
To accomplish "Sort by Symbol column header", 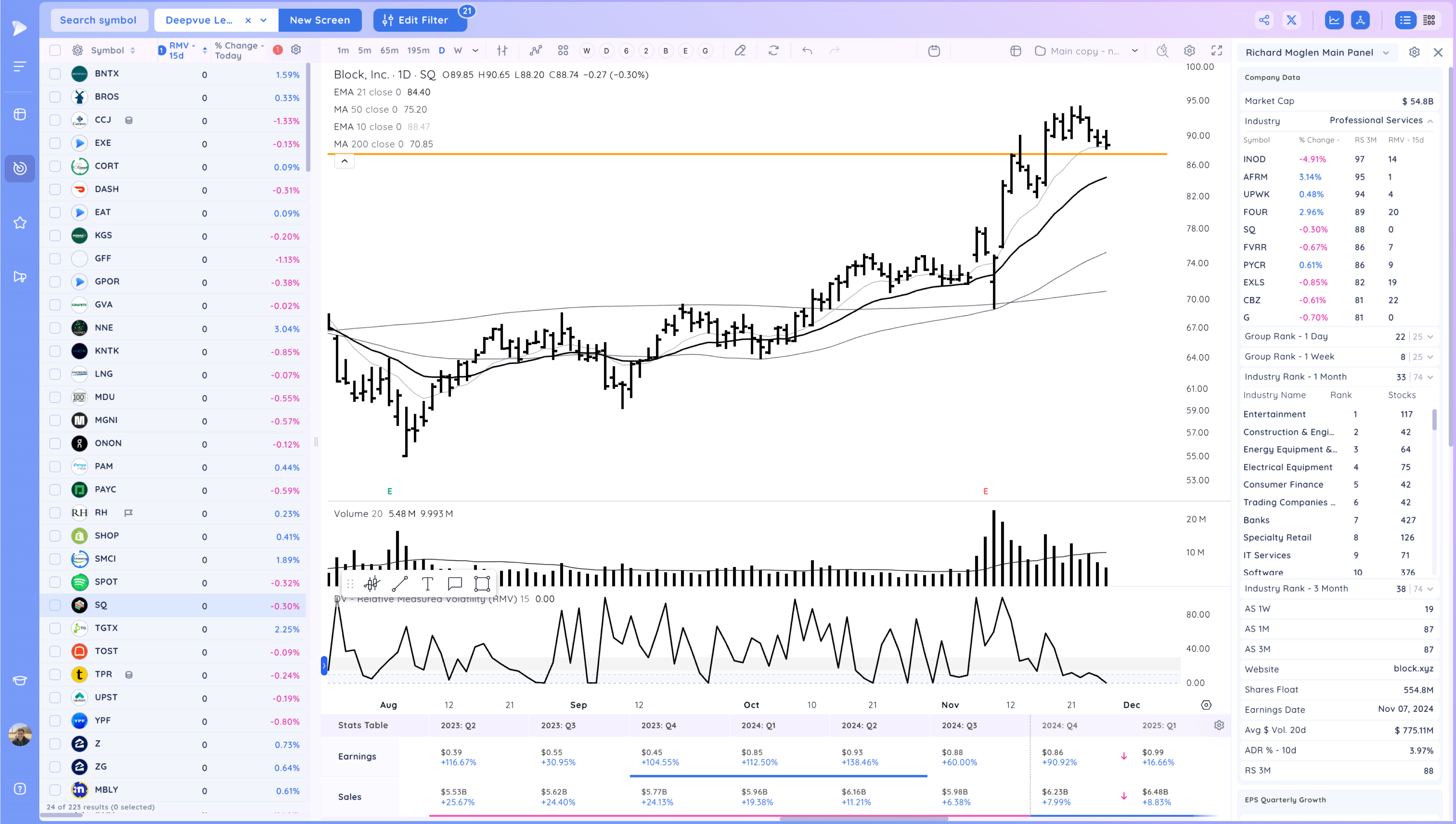I will (x=113, y=50).
